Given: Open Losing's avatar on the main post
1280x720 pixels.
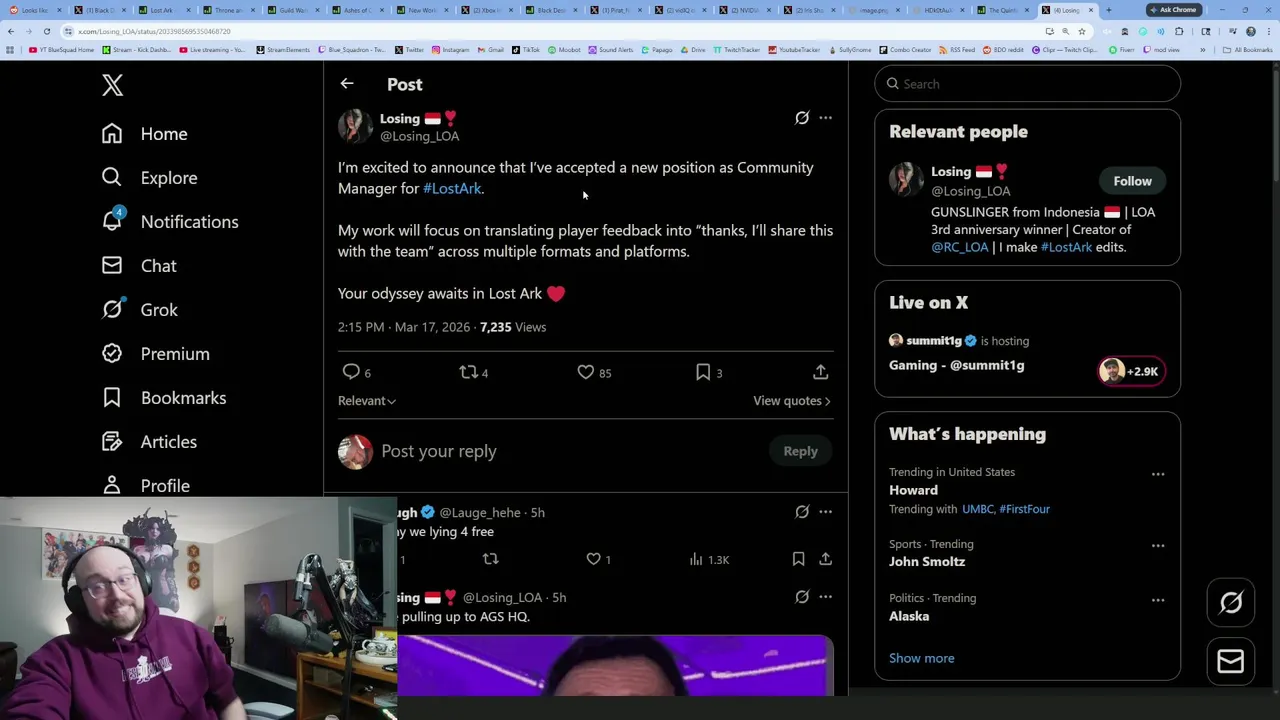Looking at the screenshot, I should pos(355,127).
